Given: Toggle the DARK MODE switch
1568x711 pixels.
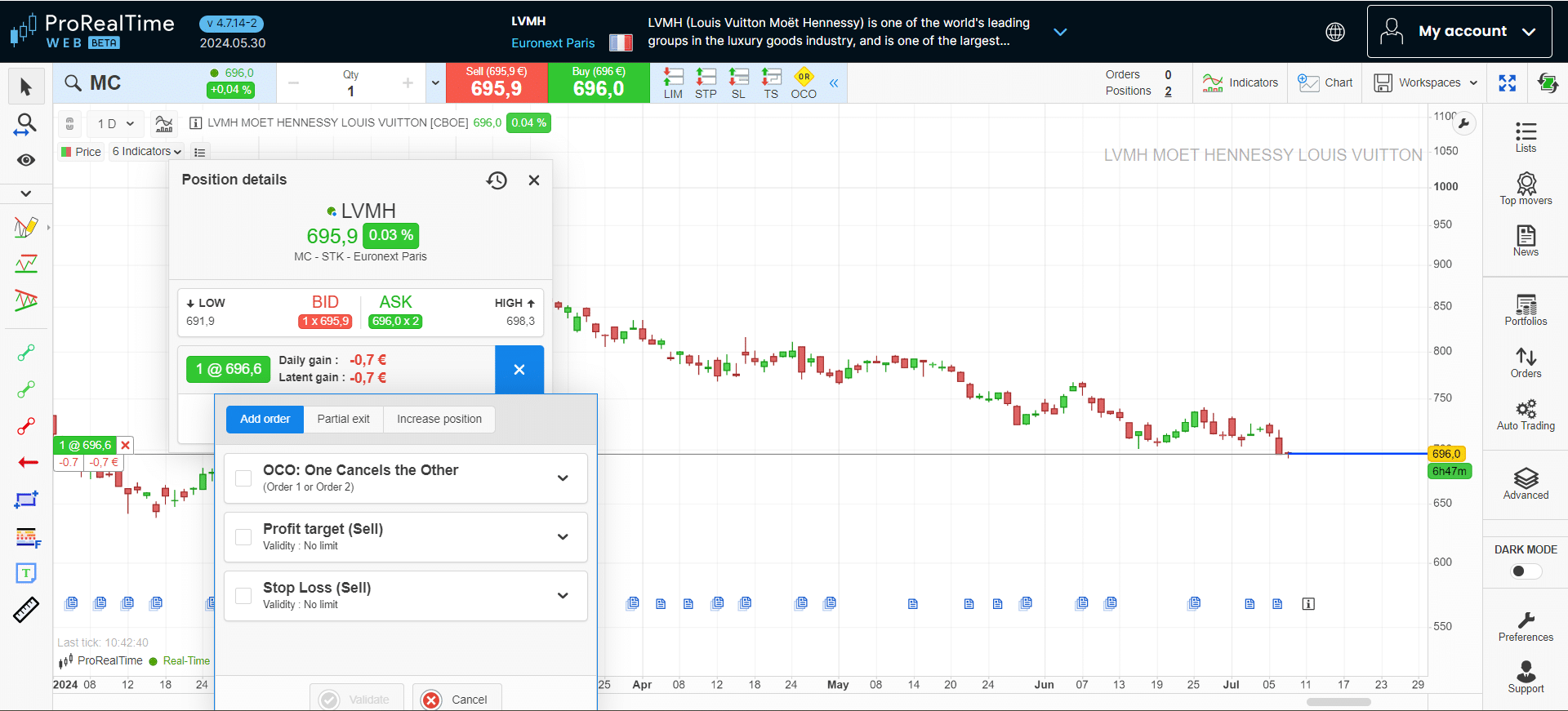Looking at the screenshot, I should point(1526,571).
